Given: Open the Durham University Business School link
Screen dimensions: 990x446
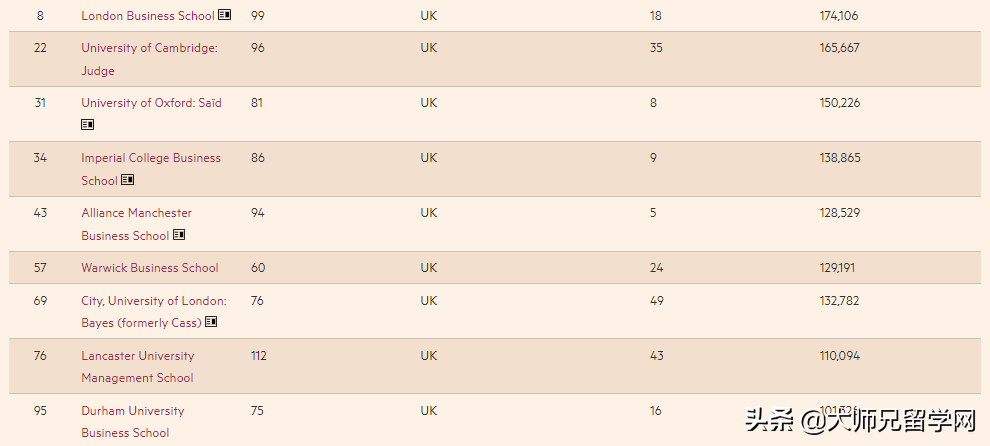Looking at the screenshot, I should click(132, 411).
